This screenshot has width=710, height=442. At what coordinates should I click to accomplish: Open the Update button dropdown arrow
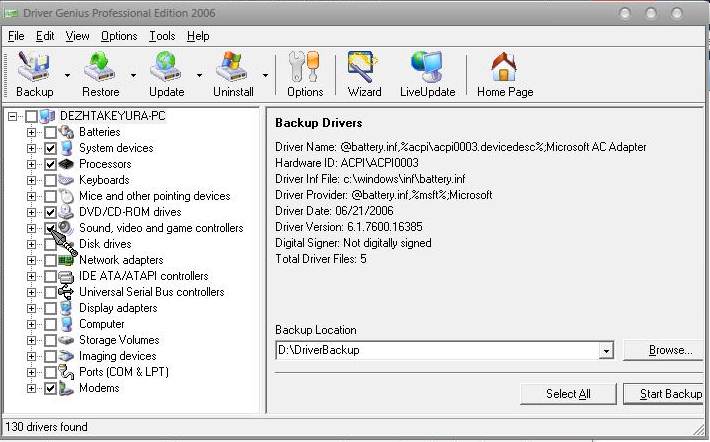pyautogui.click(x=199, y=75)
